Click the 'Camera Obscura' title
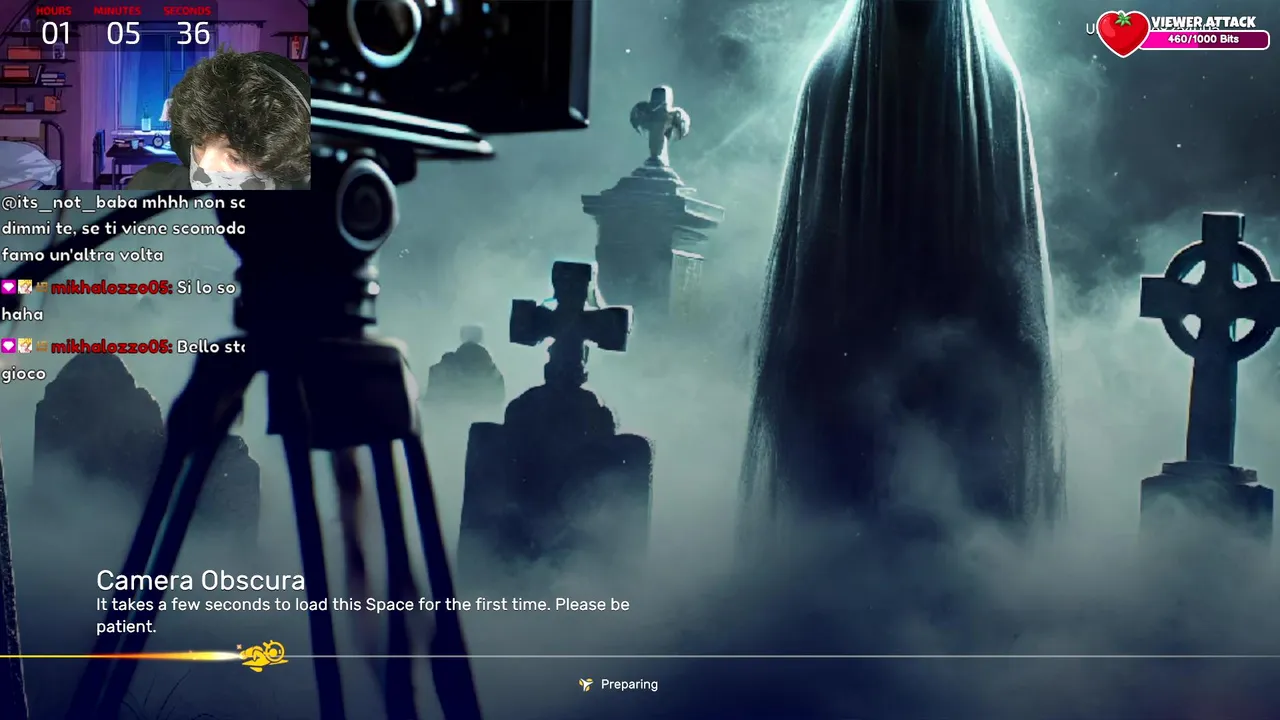1280x720 pixels. (201, 580)
